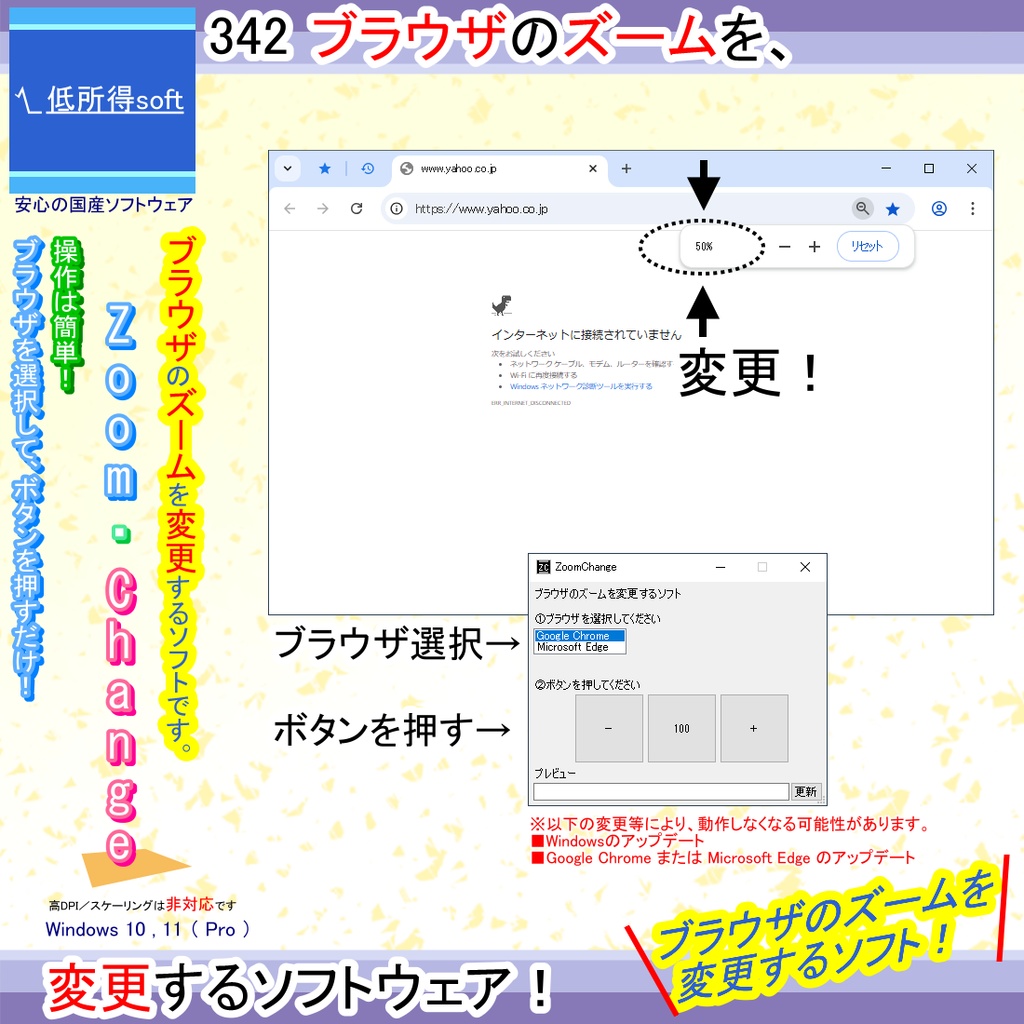The image size is (1024, 1024).
Task: Minimize the ZoomChange window
Action: pos(721,567)
